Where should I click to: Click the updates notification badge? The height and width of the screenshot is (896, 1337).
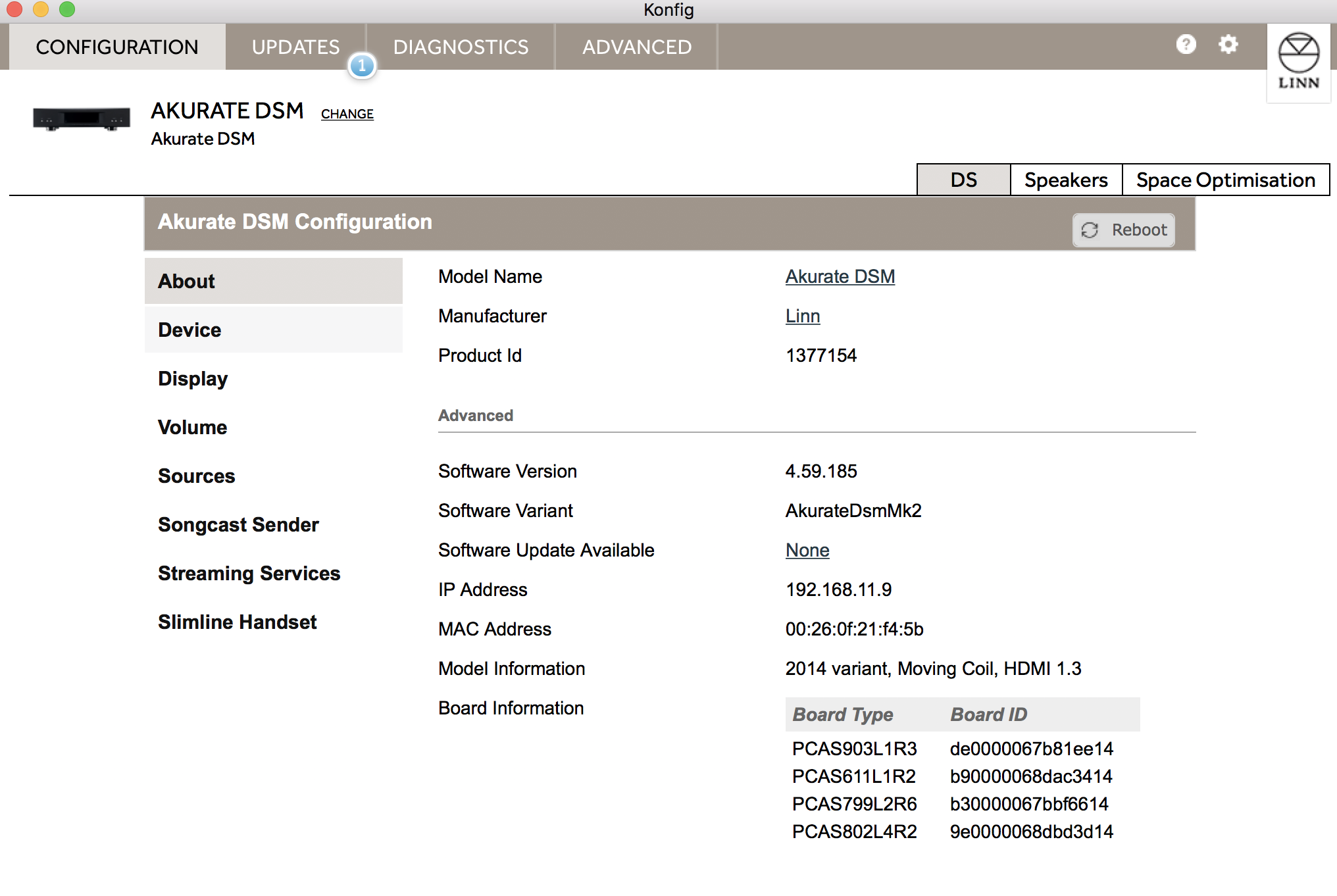[x=362, y=66]
